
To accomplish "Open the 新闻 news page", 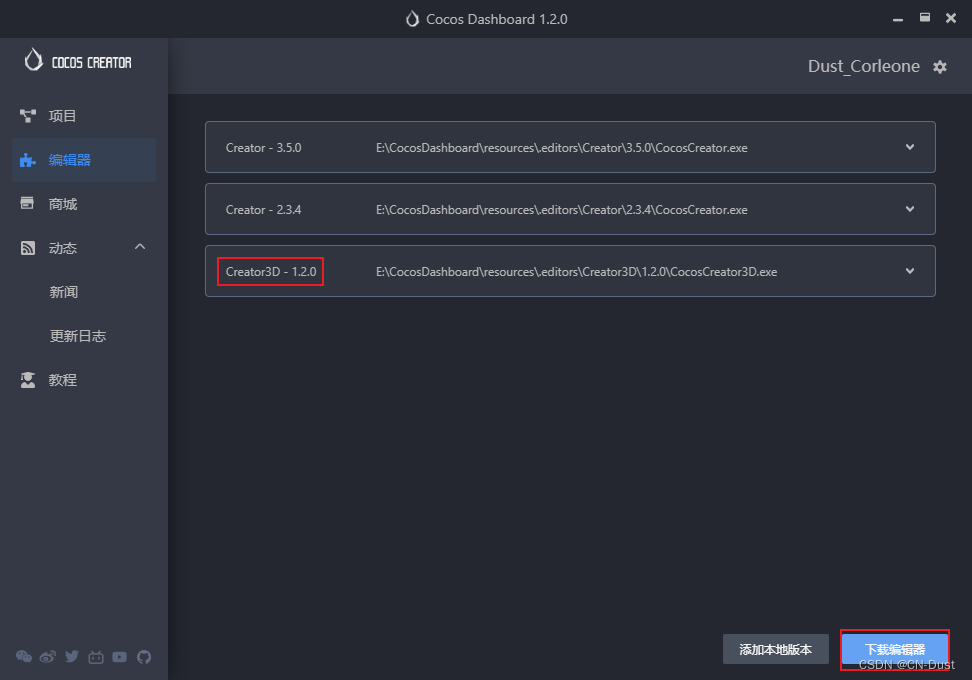I will (64, 292).
